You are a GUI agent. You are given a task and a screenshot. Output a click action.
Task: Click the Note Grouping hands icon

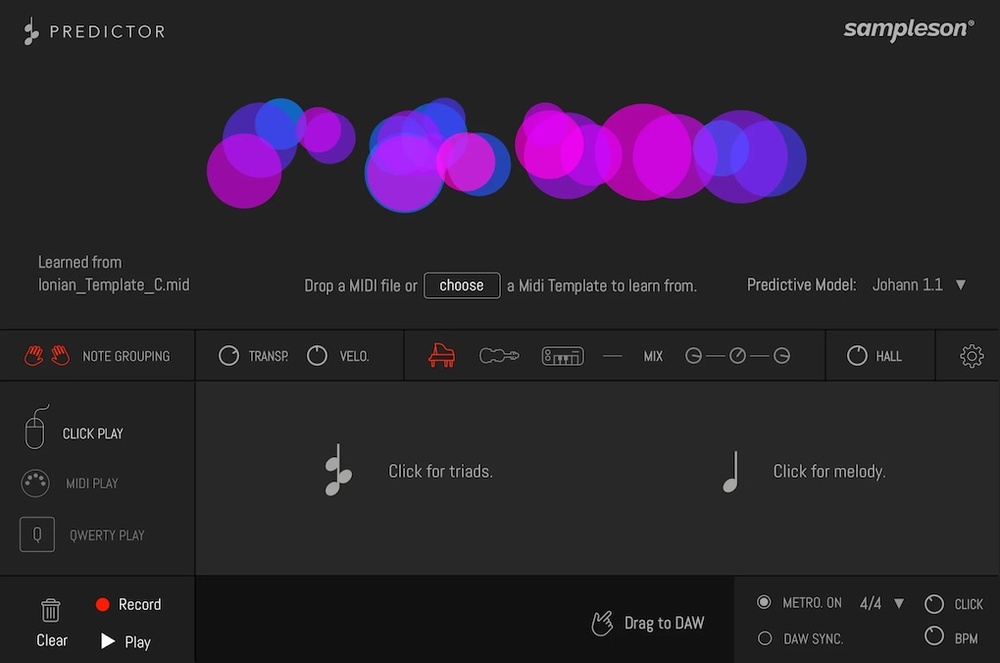click(x=47, y=356)
